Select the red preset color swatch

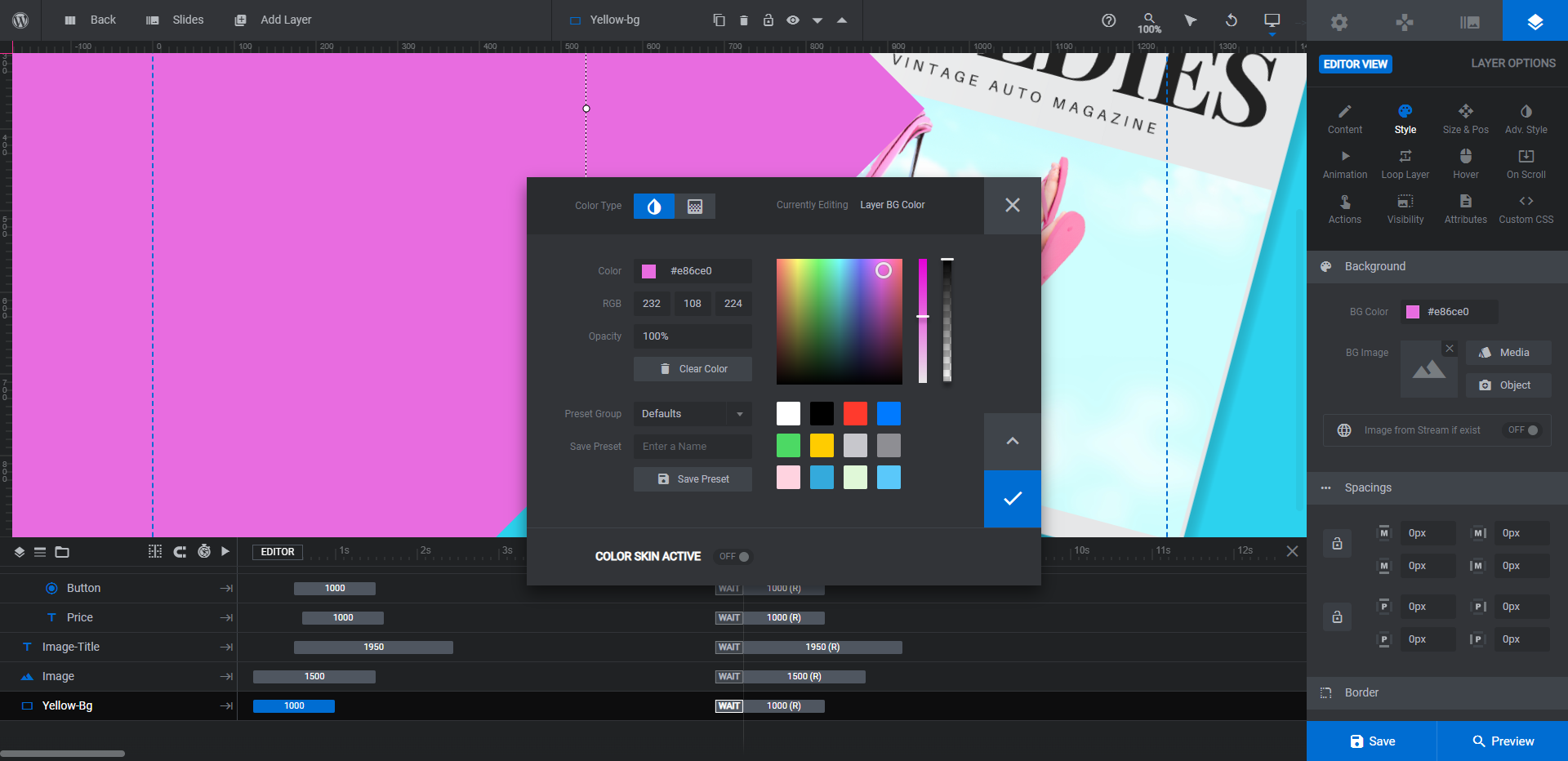tap(855, 414)
